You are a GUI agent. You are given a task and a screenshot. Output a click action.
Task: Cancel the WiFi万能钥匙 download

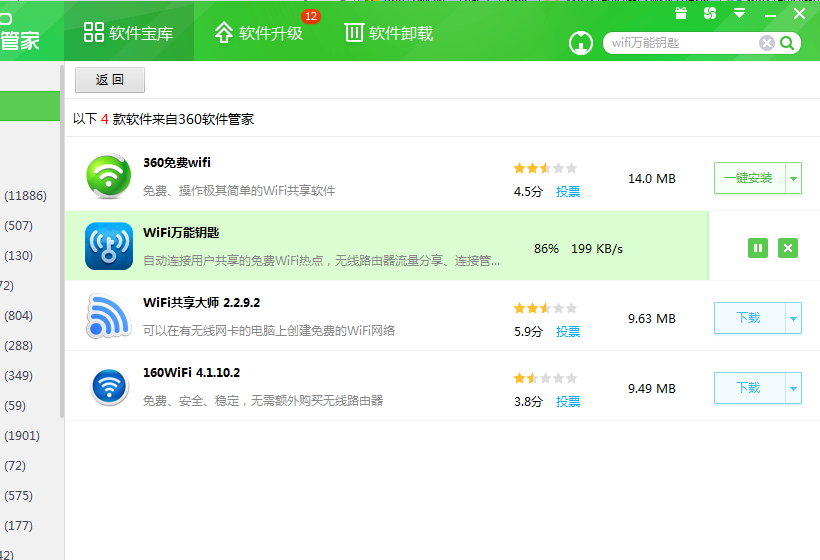click(x=788, y=248)
